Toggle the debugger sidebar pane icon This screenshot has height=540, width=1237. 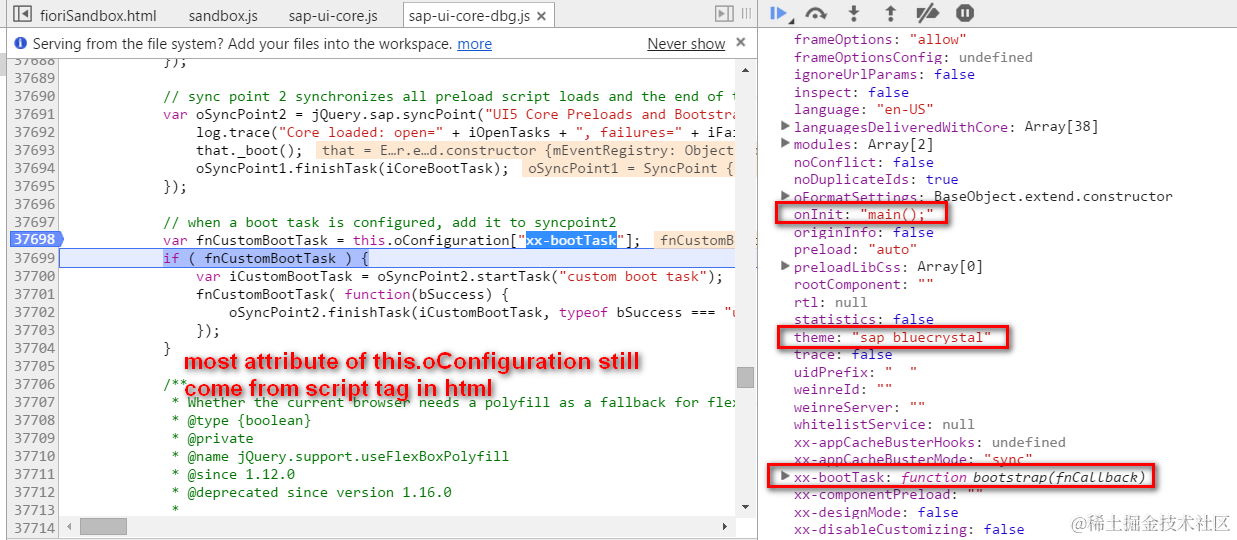pyautogui.click(x=724, y=14)
